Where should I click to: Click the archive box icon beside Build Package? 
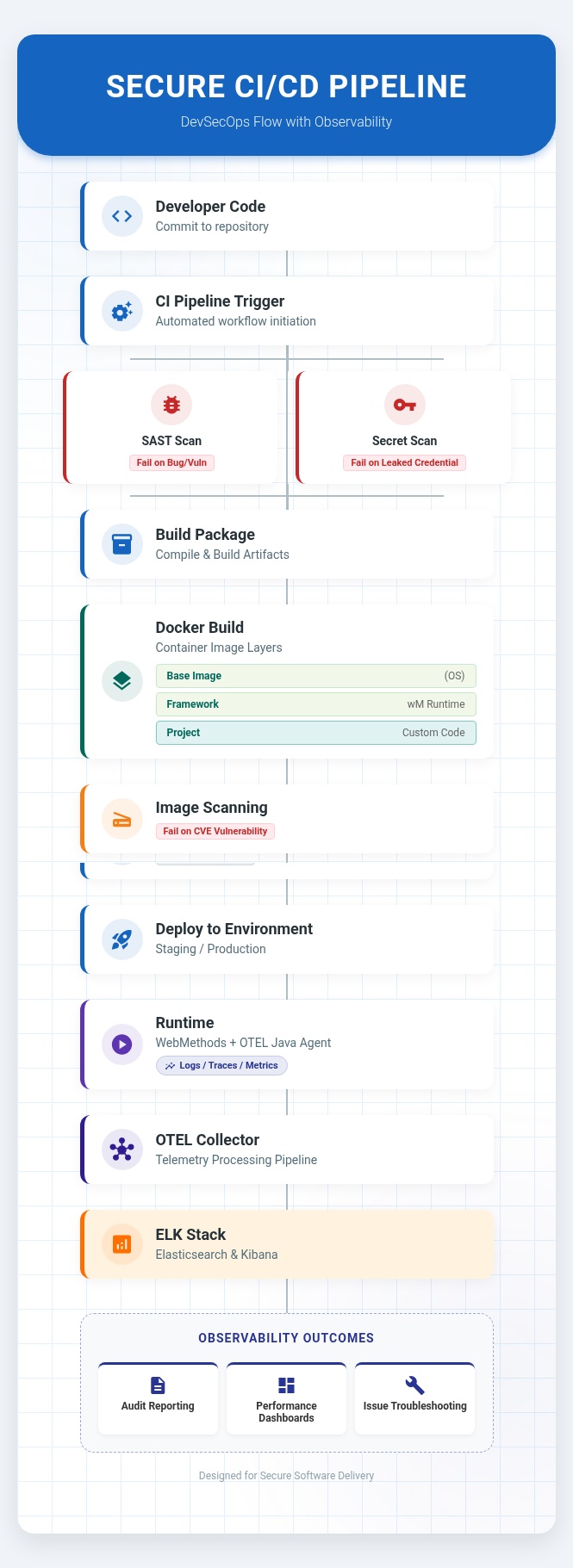pos(122,544)
